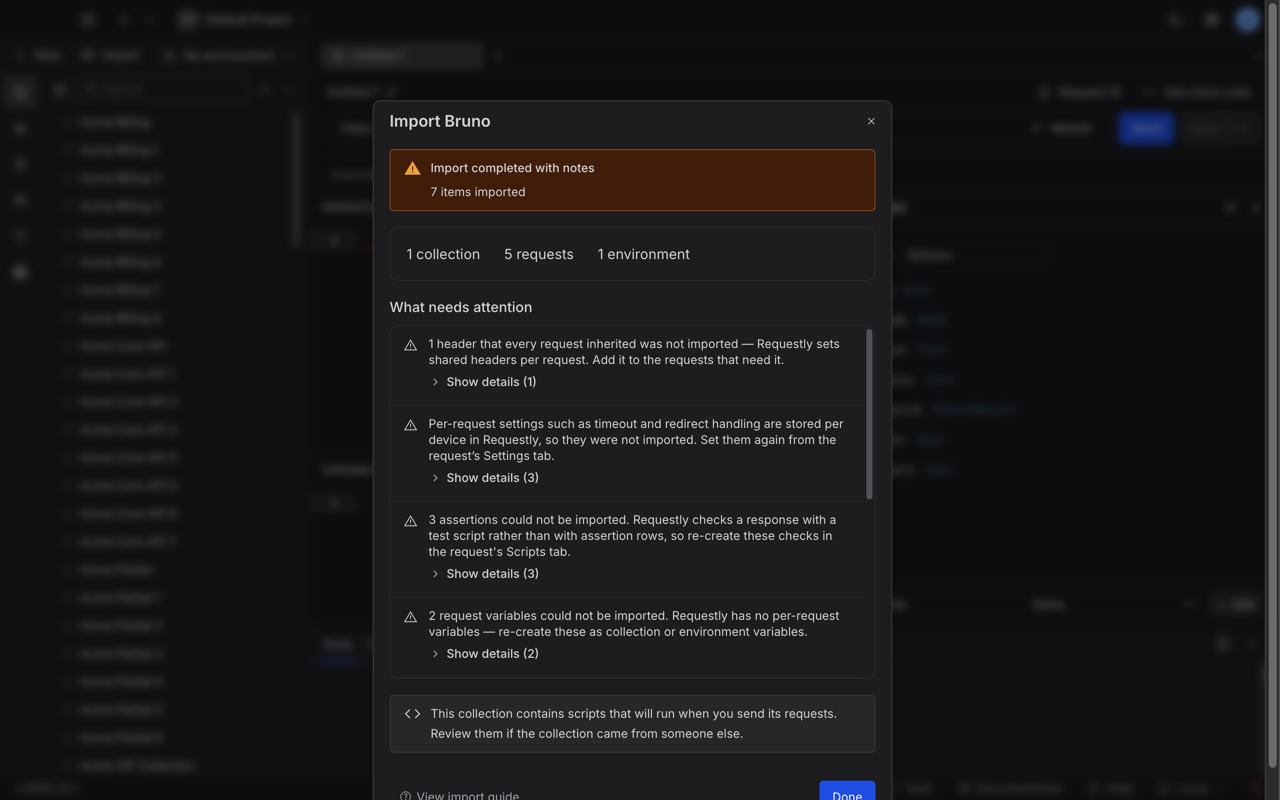Click the warning triangle beside the request variables note
1280x800 pixels.
pyautogui.click(x=410, y=617)
